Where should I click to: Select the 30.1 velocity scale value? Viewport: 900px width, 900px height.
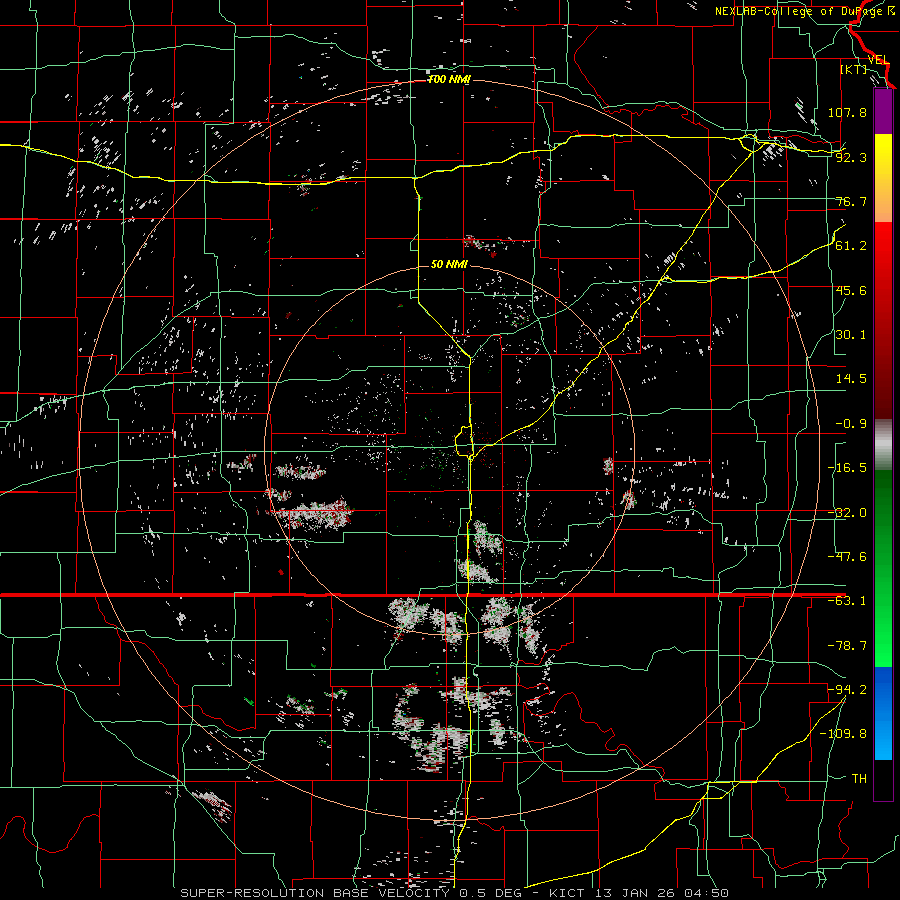point(851,335)
